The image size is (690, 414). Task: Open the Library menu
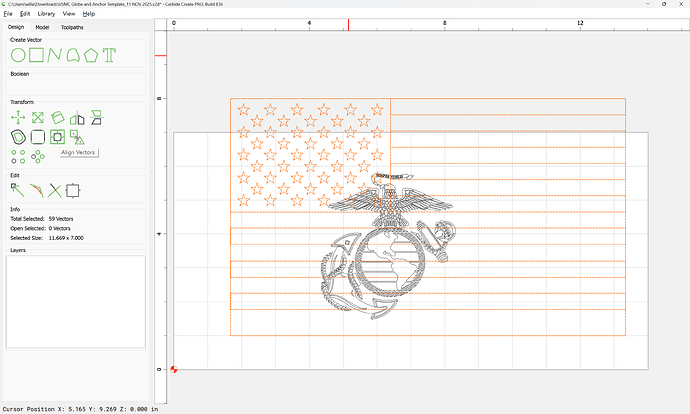pos(46,14)
